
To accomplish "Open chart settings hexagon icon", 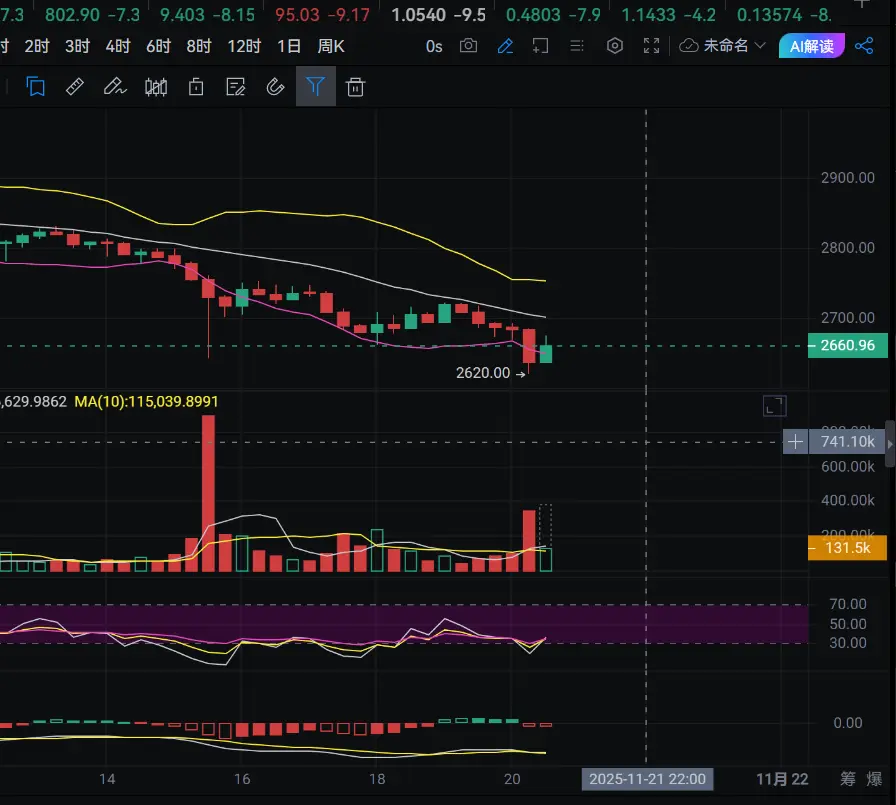I will (615, 46).
